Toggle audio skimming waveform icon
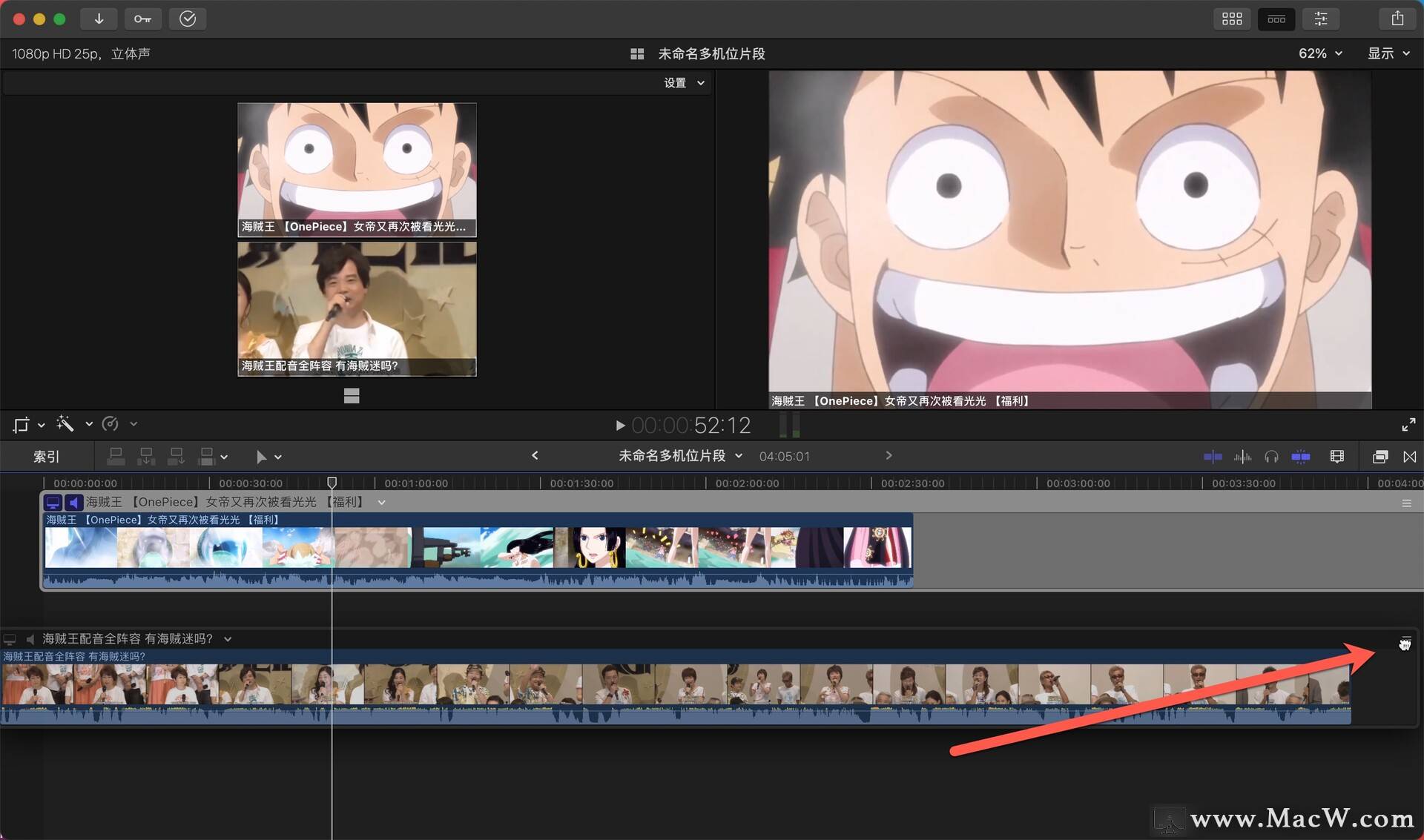 [x=1242, y=457]
